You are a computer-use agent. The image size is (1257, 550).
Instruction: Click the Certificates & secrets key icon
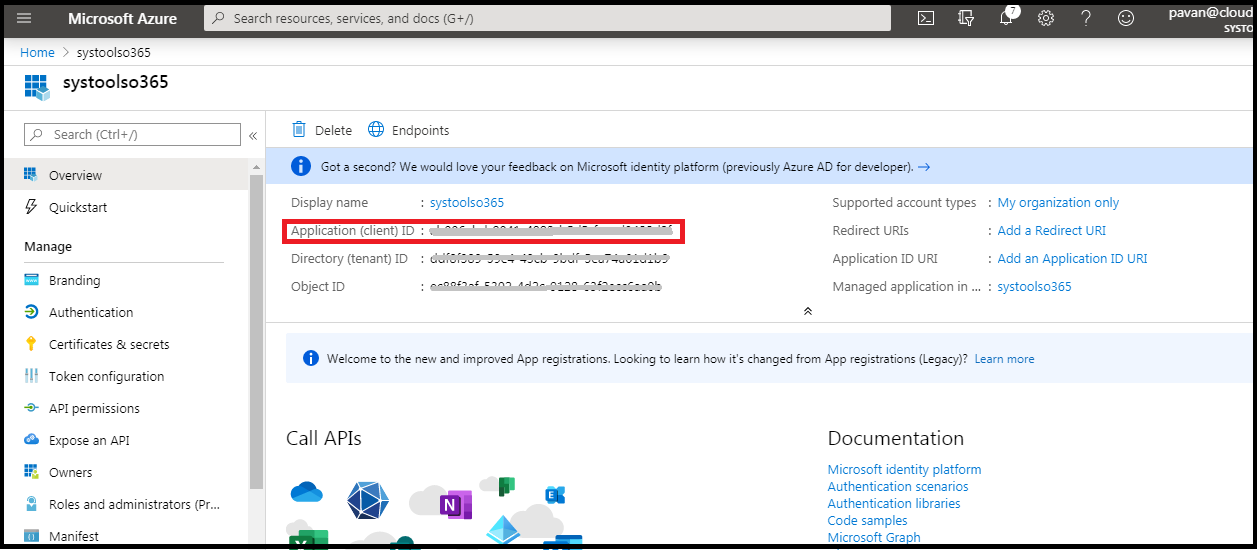(x=31, y=344)
